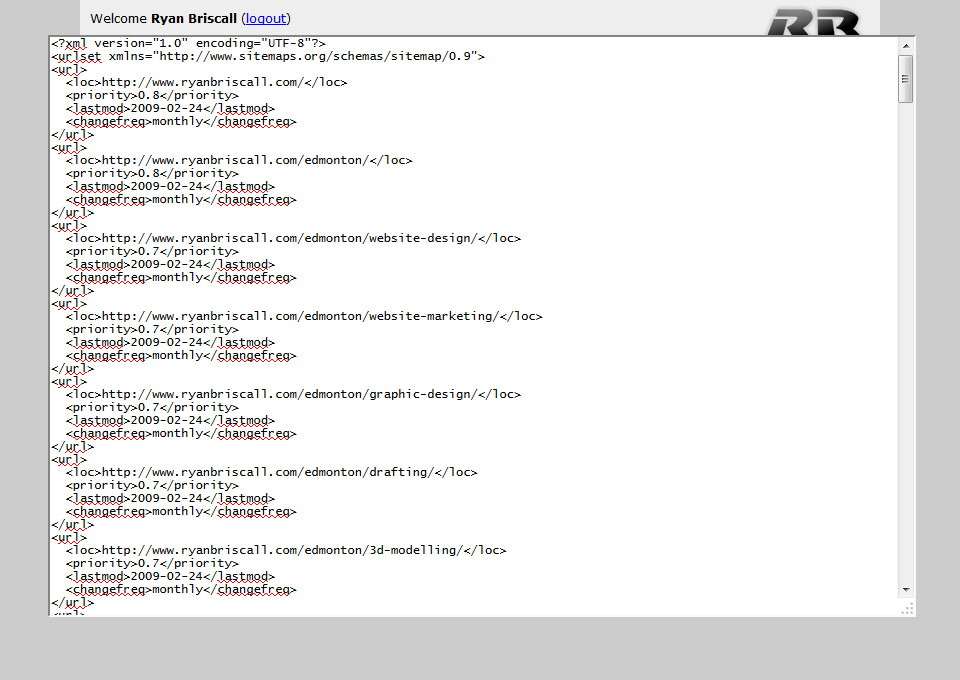
Task: Click the Ryan Briscall username text
Action: (x=194, y=18)
